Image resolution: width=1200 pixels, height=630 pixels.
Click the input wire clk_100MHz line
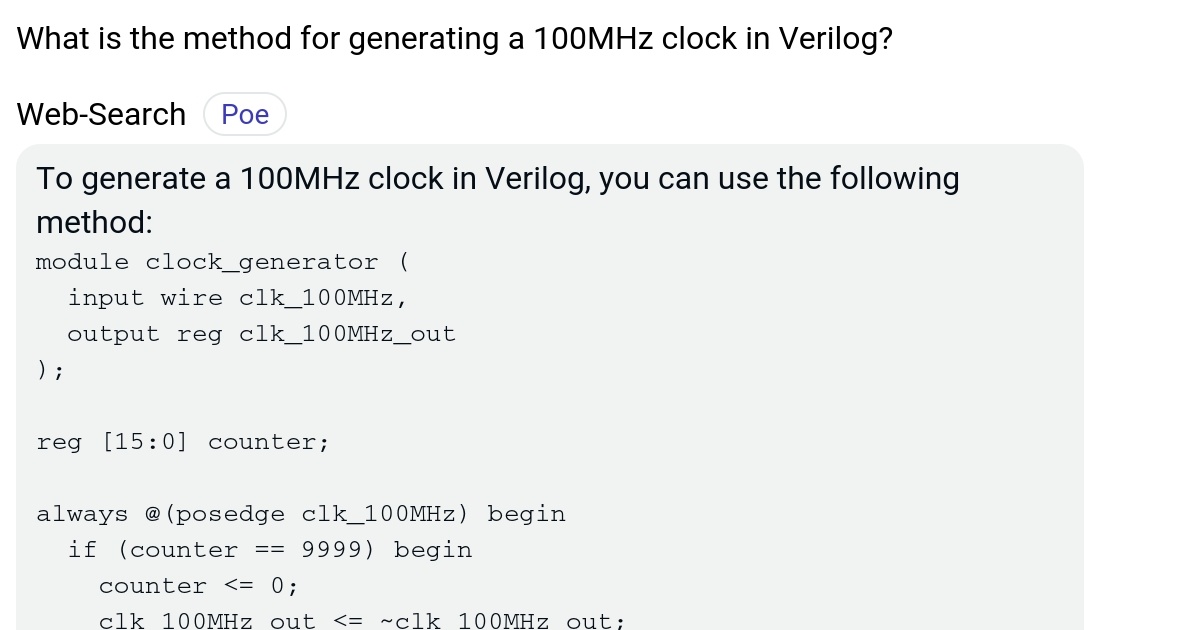pos(237,297)
